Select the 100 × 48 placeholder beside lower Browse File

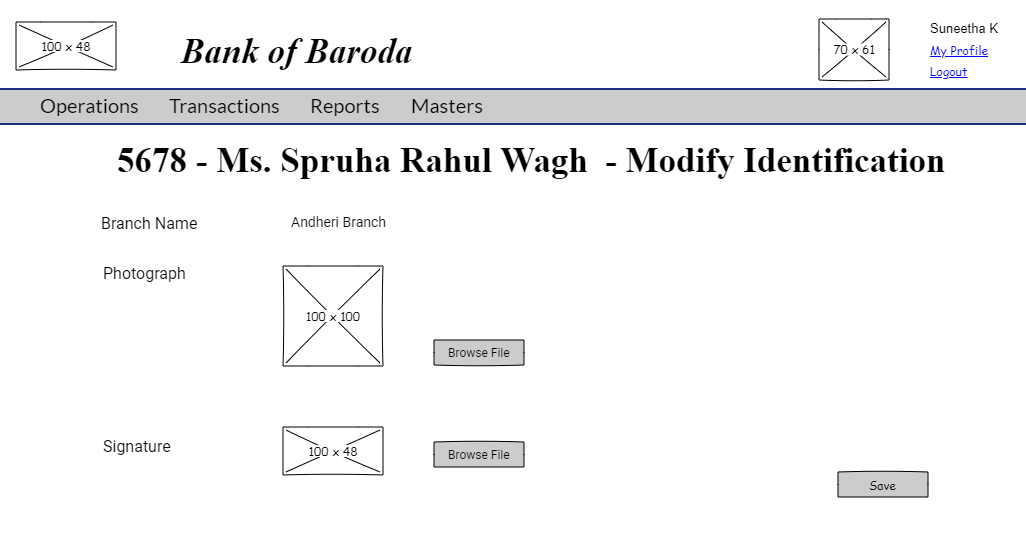click(x=333, y=451)
